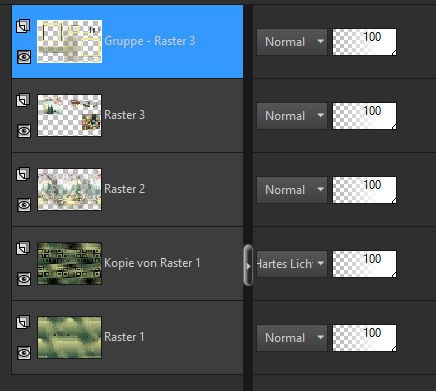The height and width of the screenshot is (391, 436).
Task: Open blend mode dropdown for Raster 3
Action: (292, 116)
